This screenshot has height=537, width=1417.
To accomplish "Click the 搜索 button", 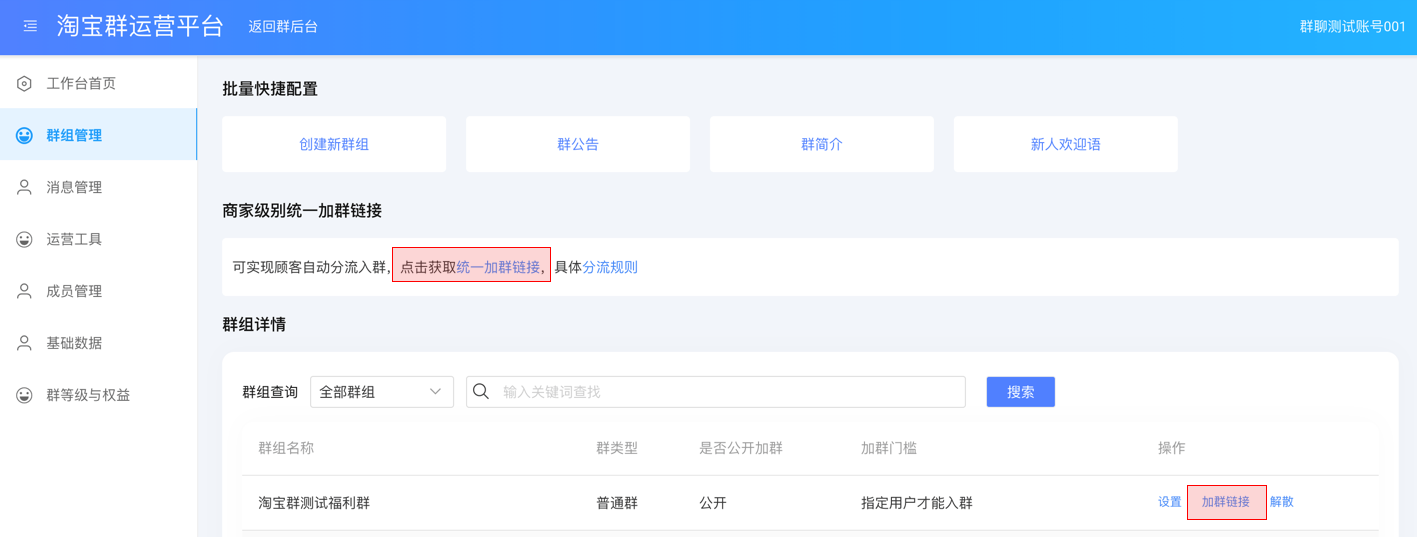I will 1020,392.
